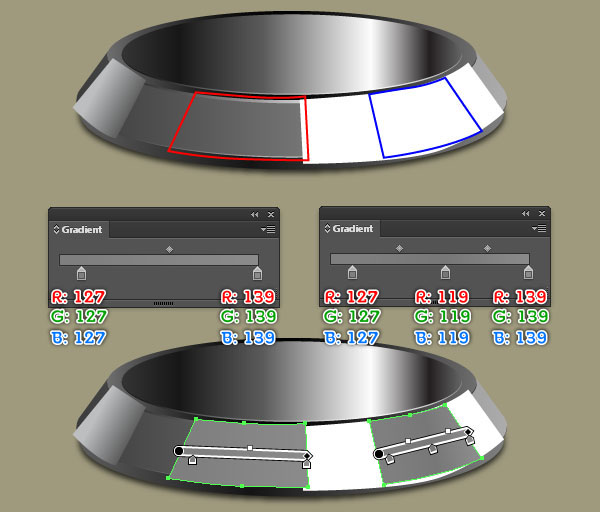Select the left annotator's last color stop

tap(306, 464)
